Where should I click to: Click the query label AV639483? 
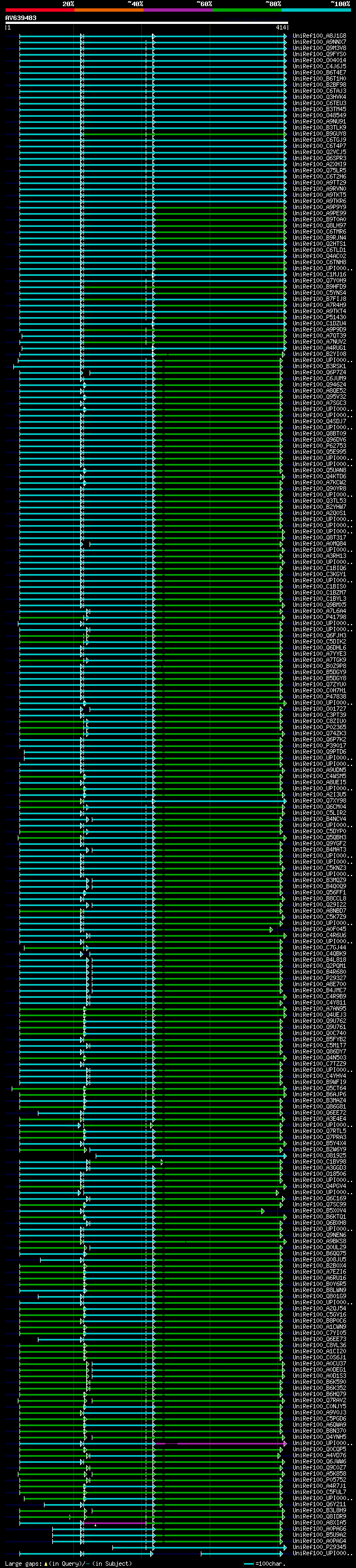(x=21, y=18)
